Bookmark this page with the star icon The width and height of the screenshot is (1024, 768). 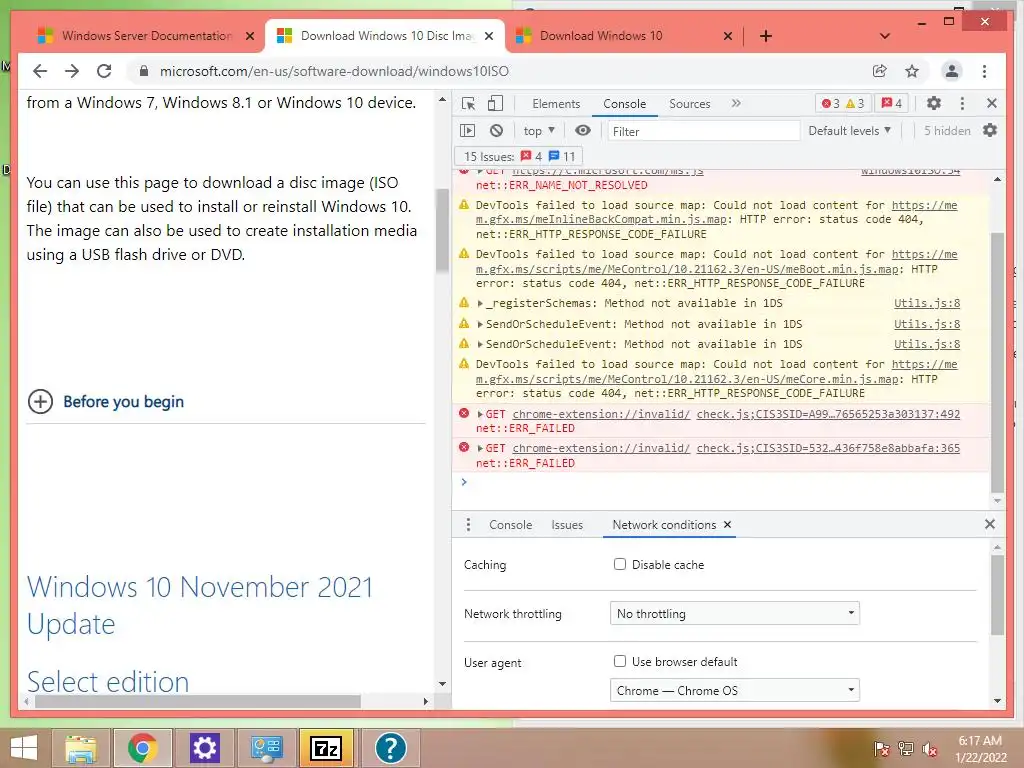pos(912,71)
